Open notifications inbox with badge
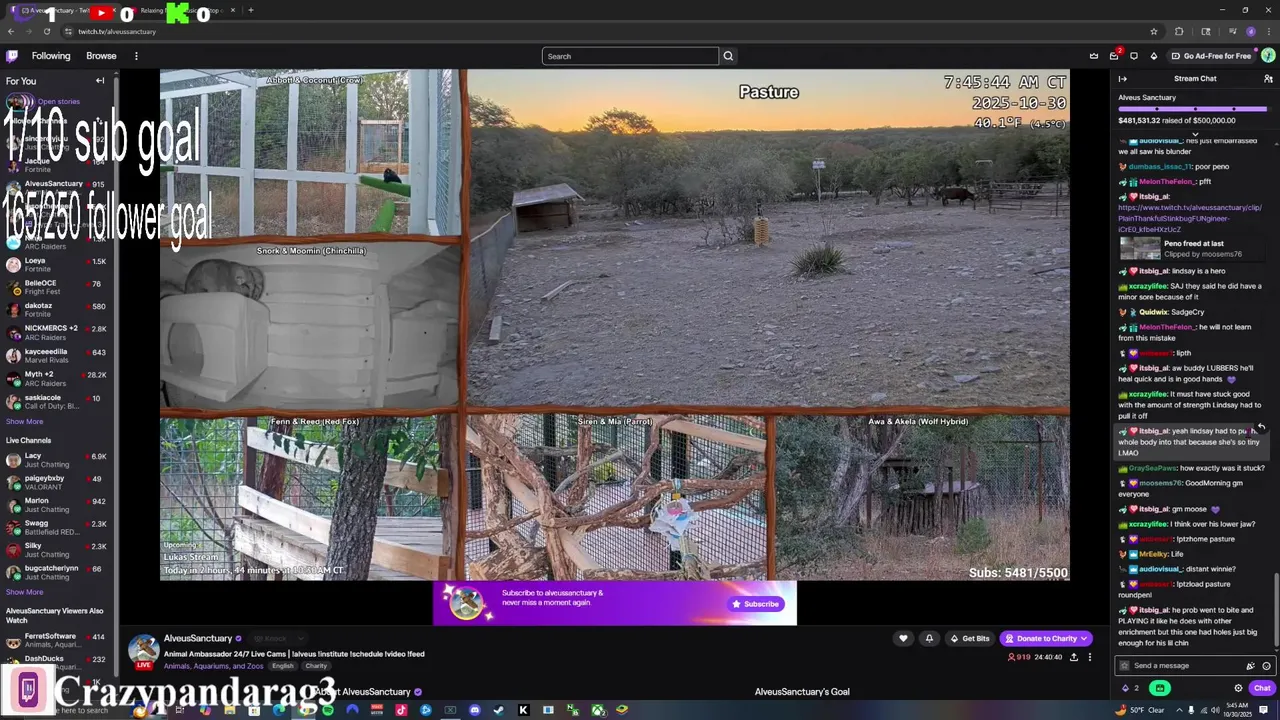 pyautogui.click(x=1114, y=56)
